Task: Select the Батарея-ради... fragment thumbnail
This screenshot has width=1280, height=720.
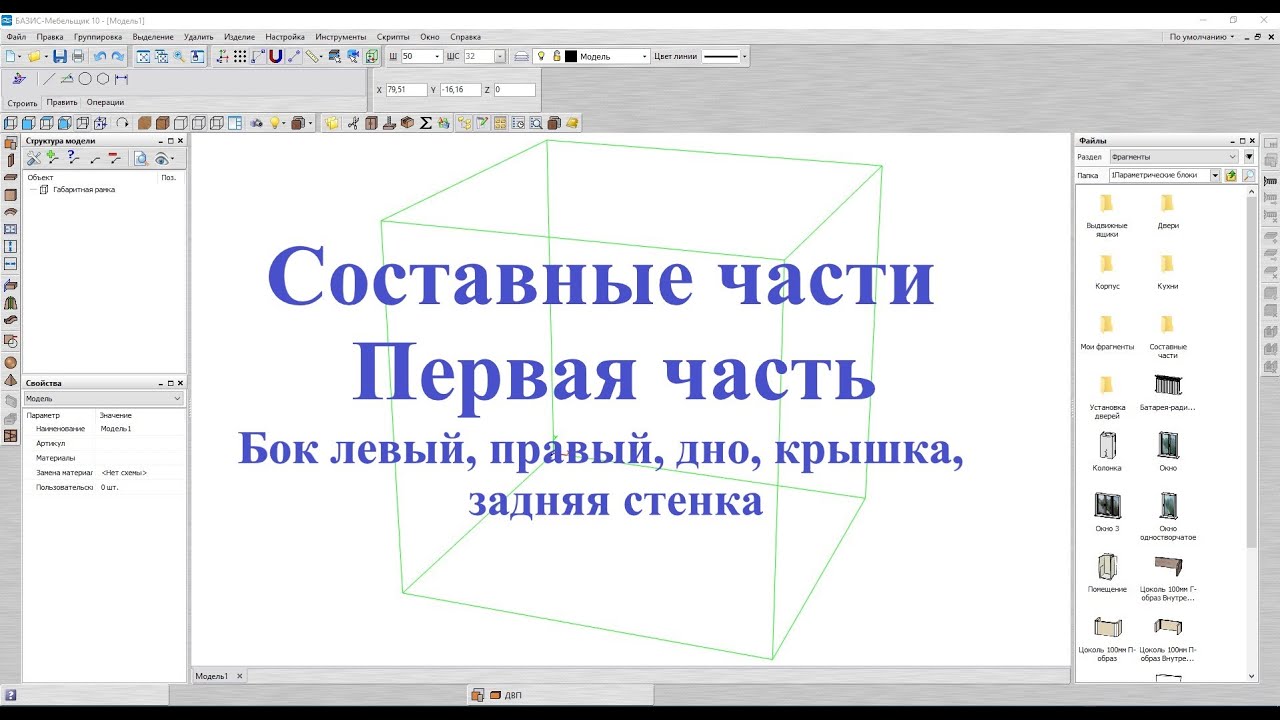Action: coord(1167,393)
